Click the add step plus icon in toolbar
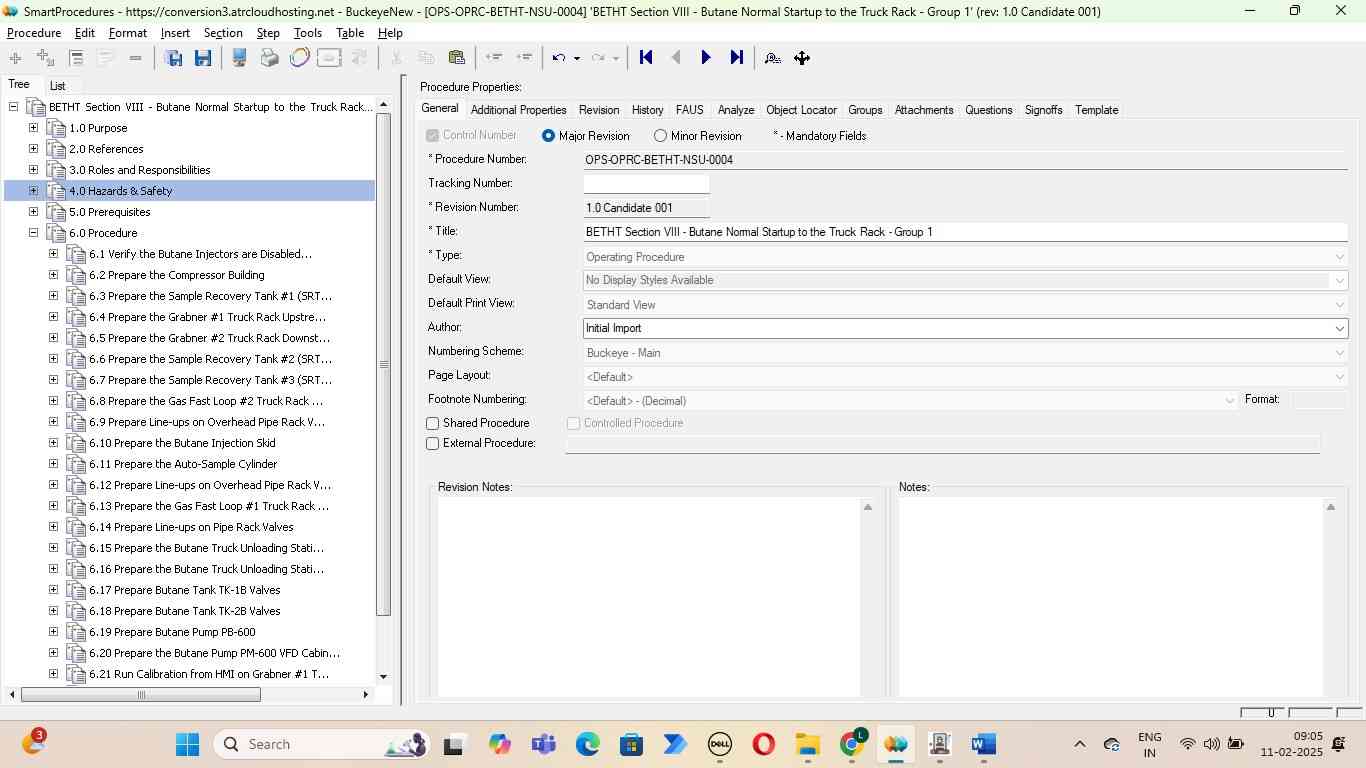Viewport: 1366px width, 768px height. 15,58
